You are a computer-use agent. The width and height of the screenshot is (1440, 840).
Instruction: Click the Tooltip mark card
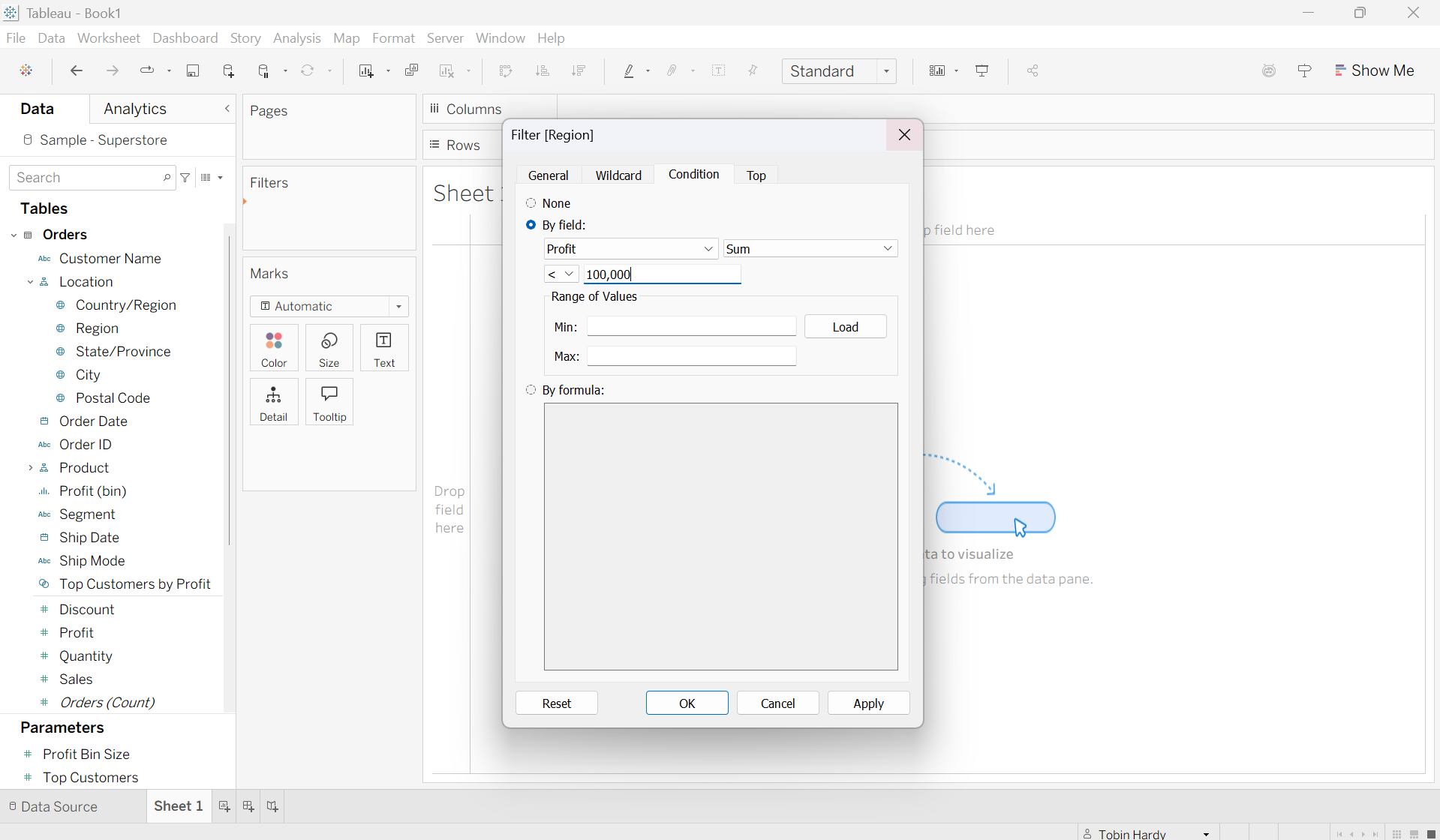tap(329, 402)
